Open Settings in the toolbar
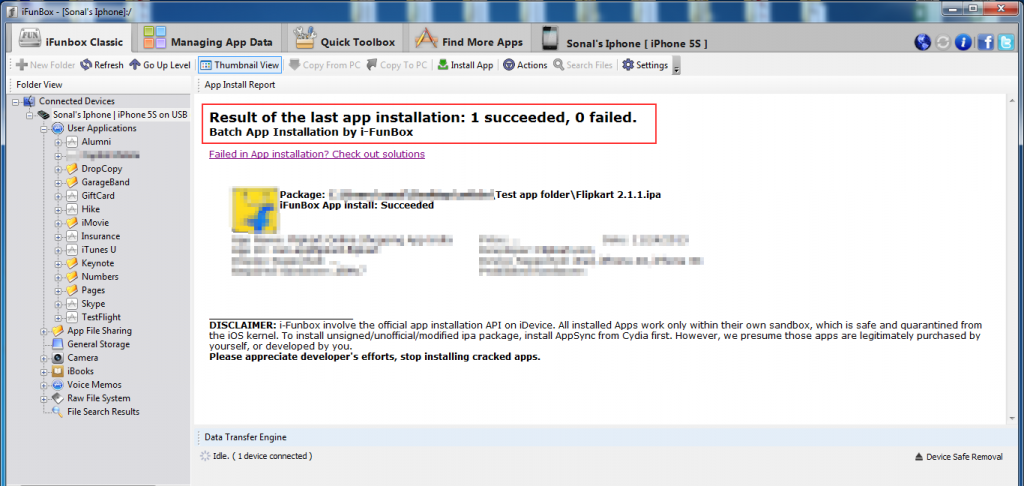1024x486 pixels. [x=645, y=65]
